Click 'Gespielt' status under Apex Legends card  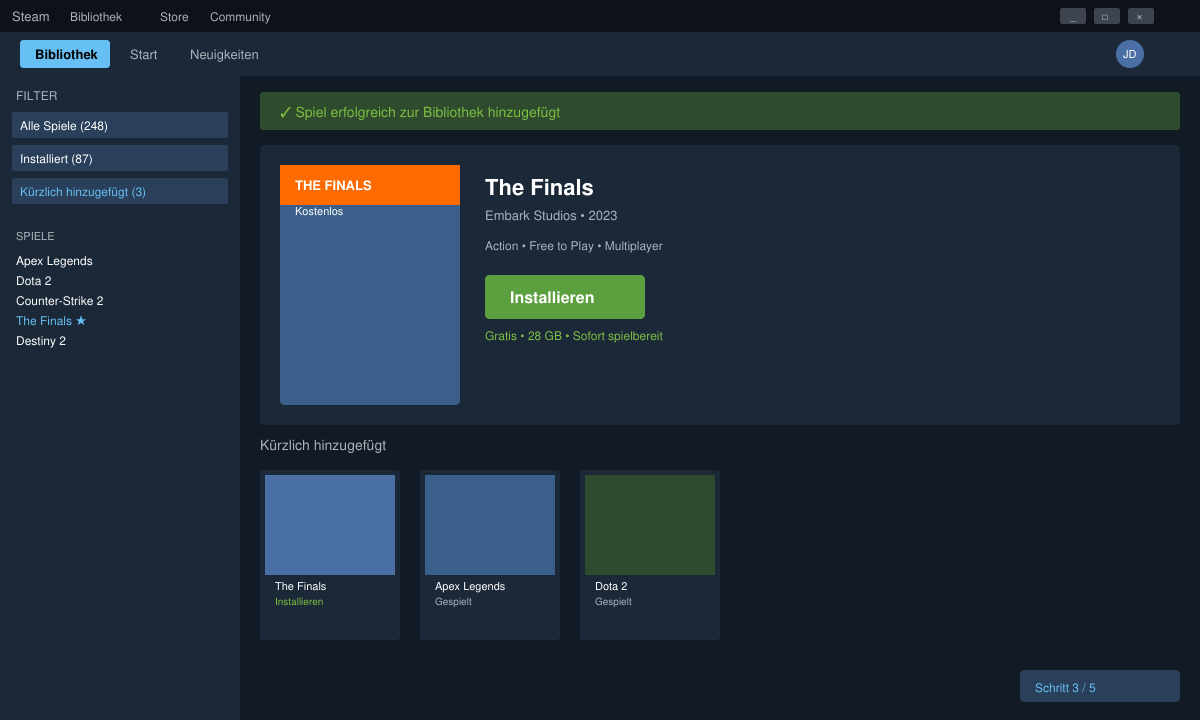(453, 602)
